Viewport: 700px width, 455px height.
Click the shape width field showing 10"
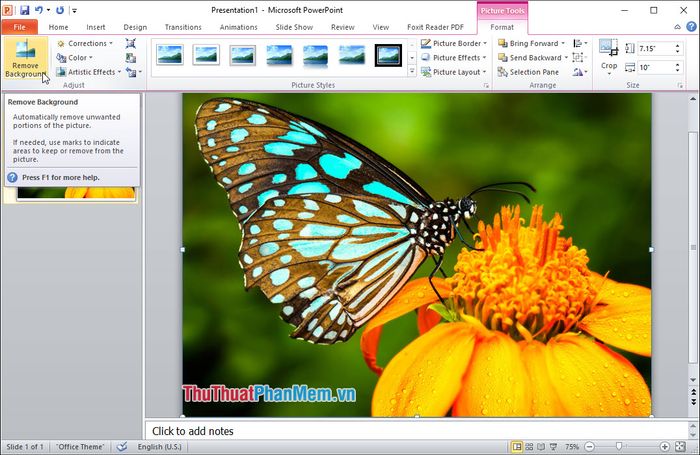click(655, 67)
